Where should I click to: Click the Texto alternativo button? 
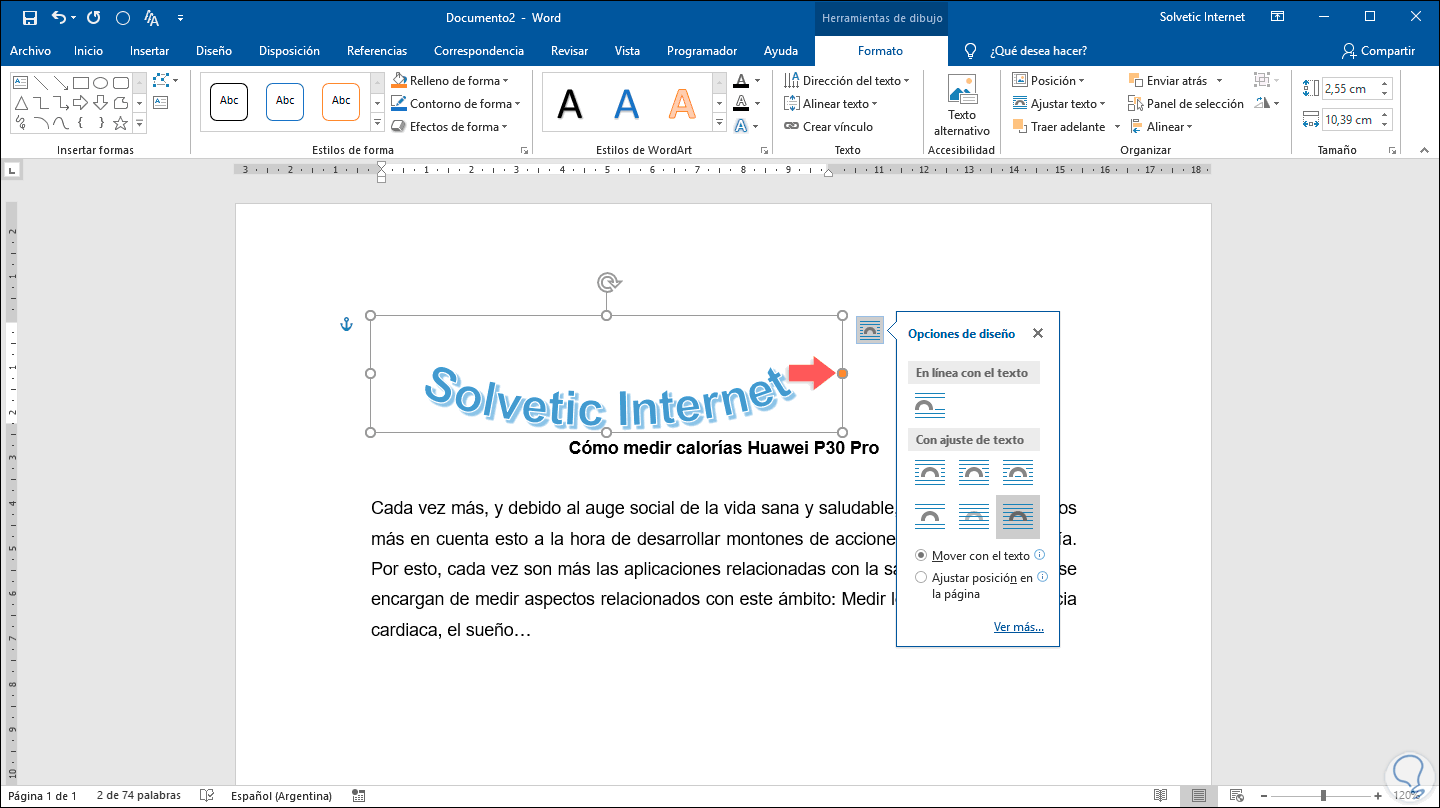tap(962, 106)
